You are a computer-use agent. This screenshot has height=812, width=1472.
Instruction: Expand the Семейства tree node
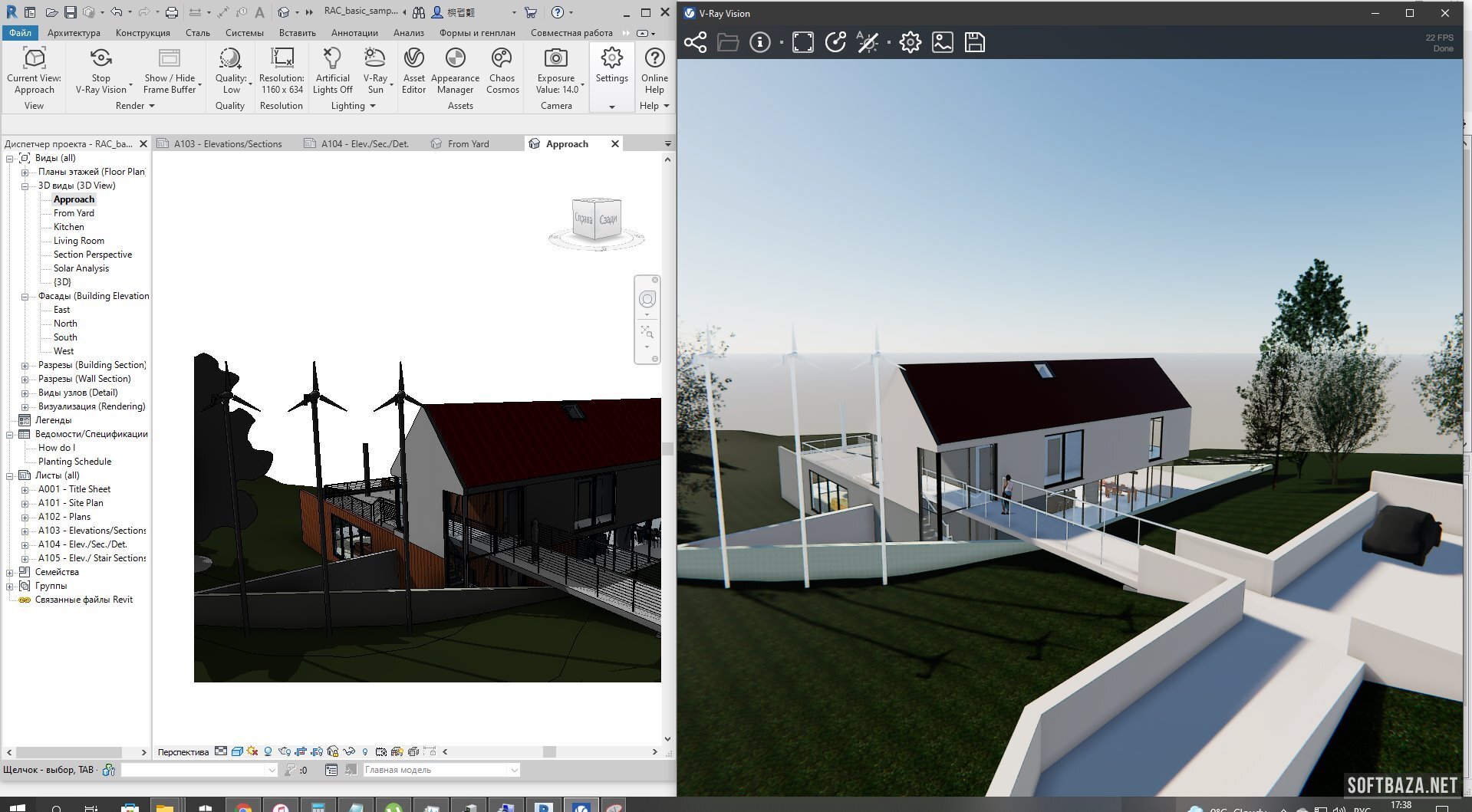[x=10, y=573]
